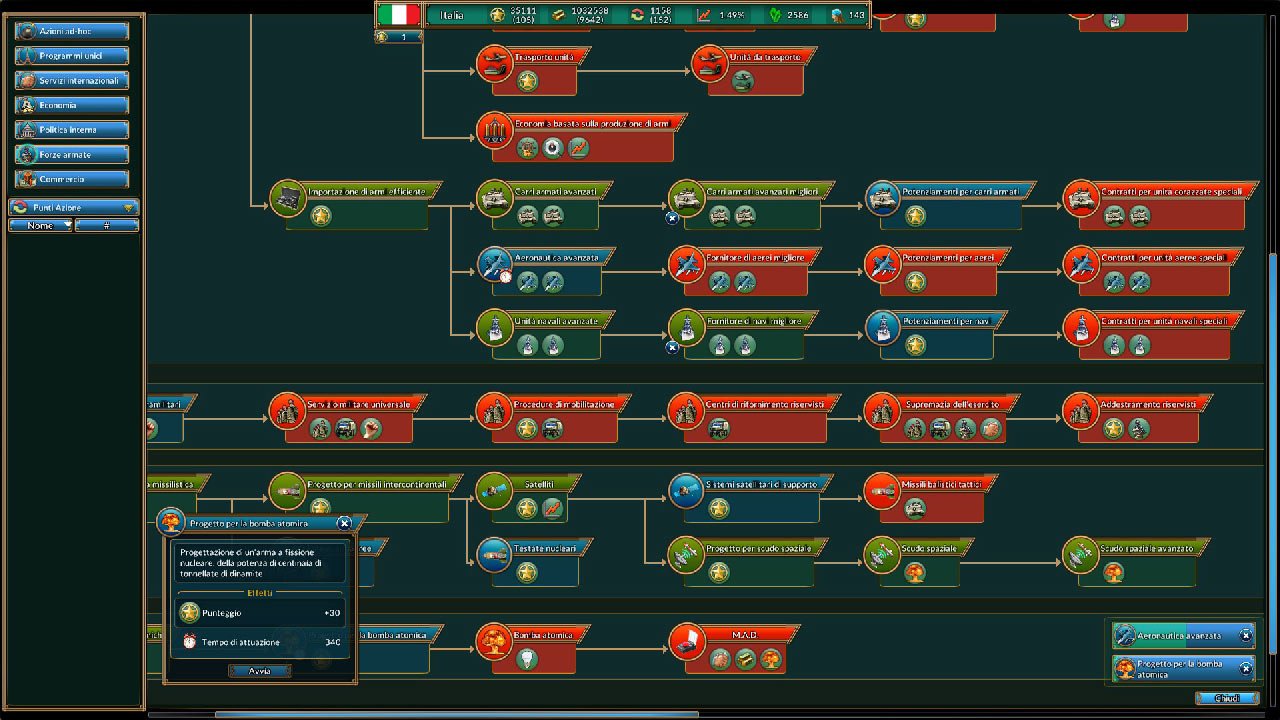Click the clock badge on Aeronautica avanzata
Screen dimensions: 1280x720
[x=506, y=277]
